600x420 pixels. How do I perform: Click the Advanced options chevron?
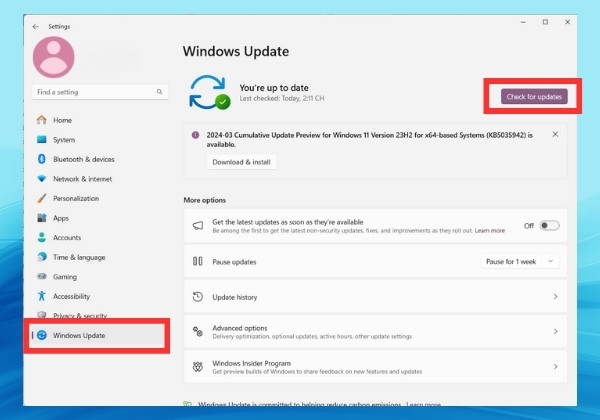(555, 331)
